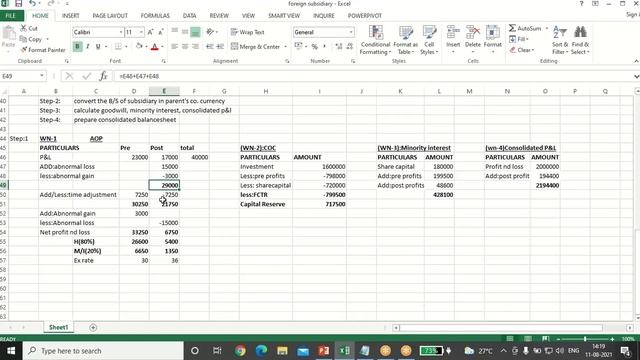Click the Insert cells icon
This screenshot has height=360, width=640.
[453, 33]
